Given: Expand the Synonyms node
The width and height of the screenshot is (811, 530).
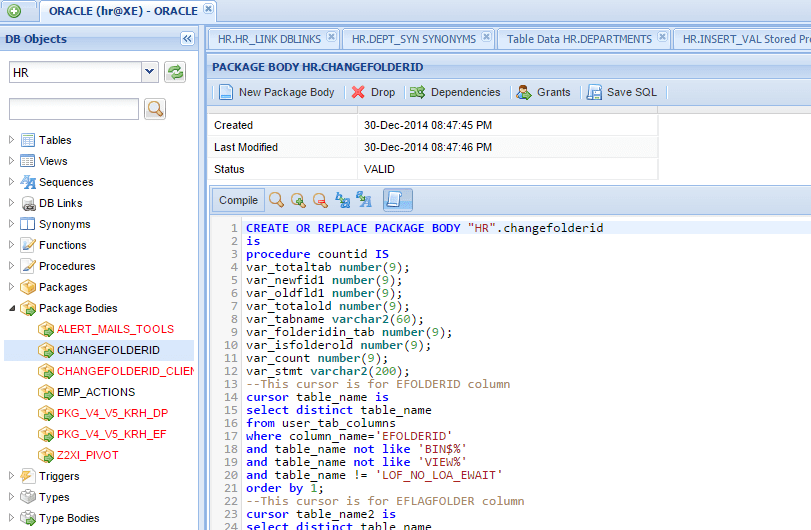Looking at the screenshot, I should point(11,224).
